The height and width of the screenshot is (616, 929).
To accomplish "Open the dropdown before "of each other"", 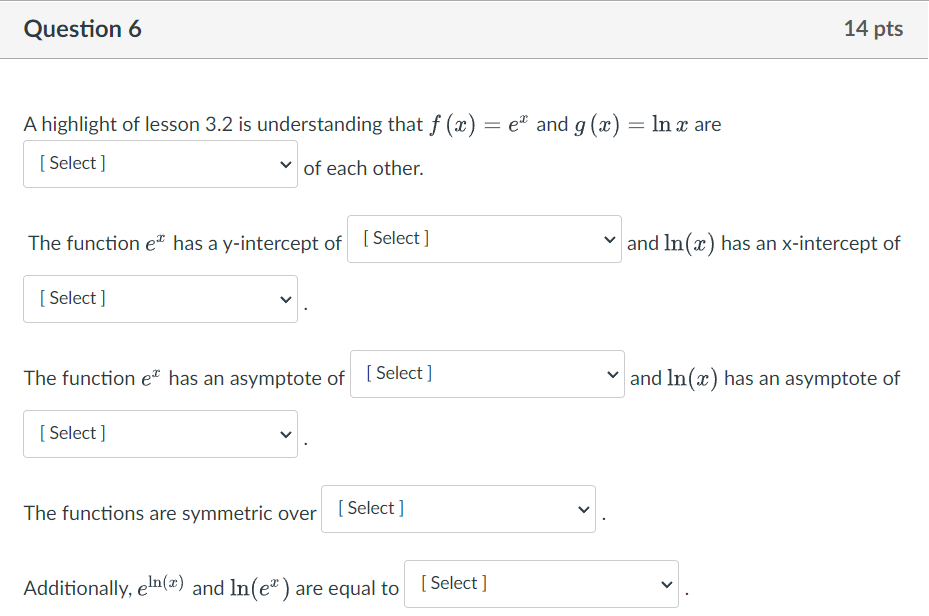I will [160, 164].
